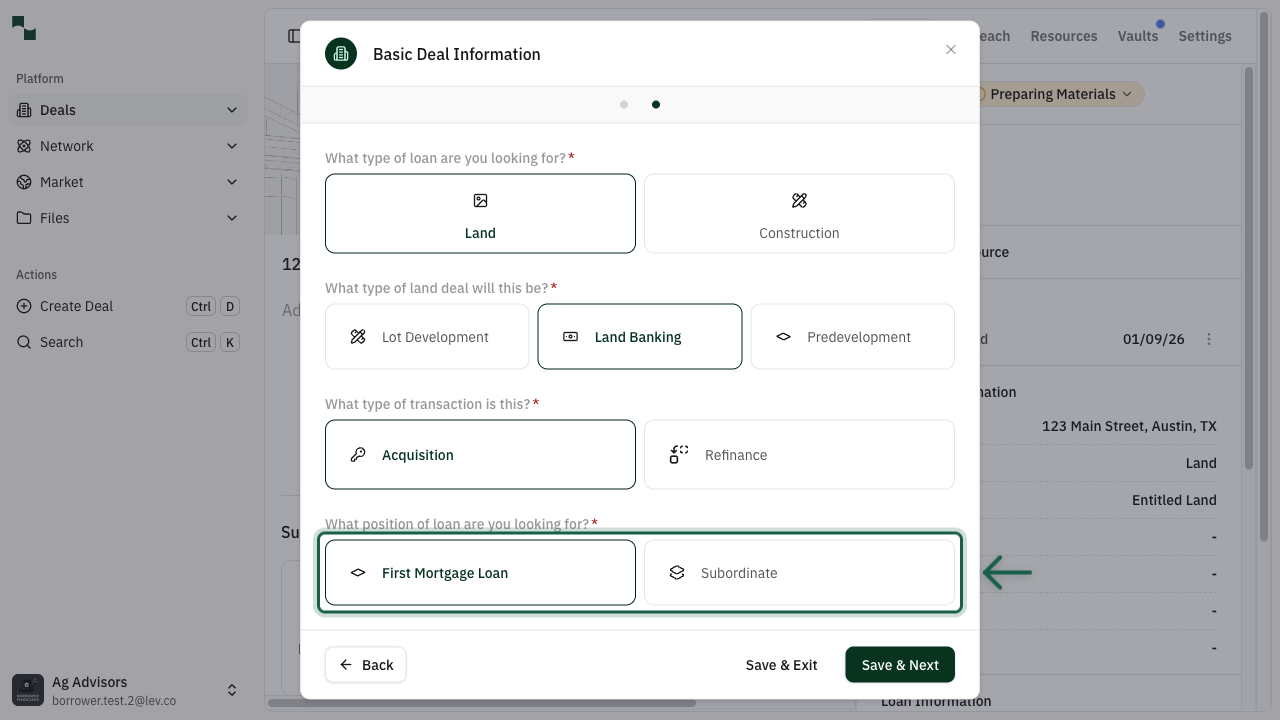This screenshot has width=1280, height=720.
Task: Click the Search magnifier icon under Actions
Action: 22,342
